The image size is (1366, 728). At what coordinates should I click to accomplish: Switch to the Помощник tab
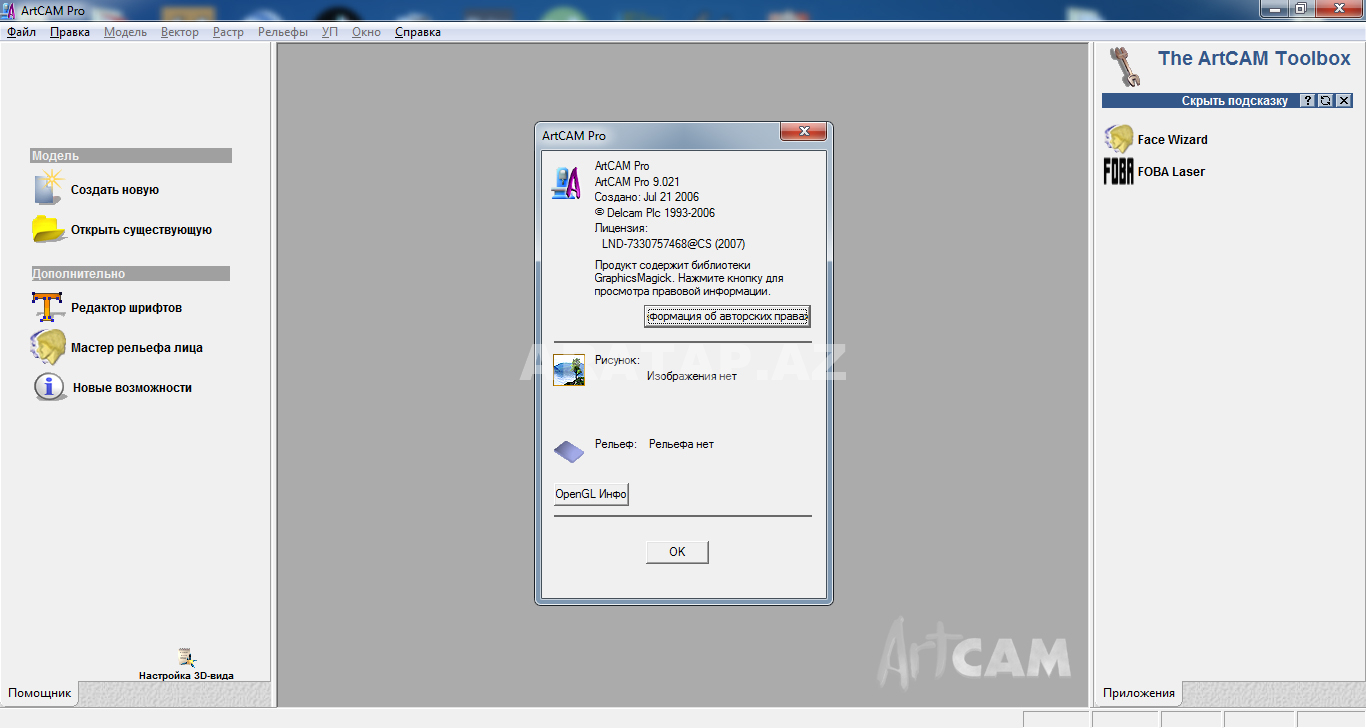point(40,693)
